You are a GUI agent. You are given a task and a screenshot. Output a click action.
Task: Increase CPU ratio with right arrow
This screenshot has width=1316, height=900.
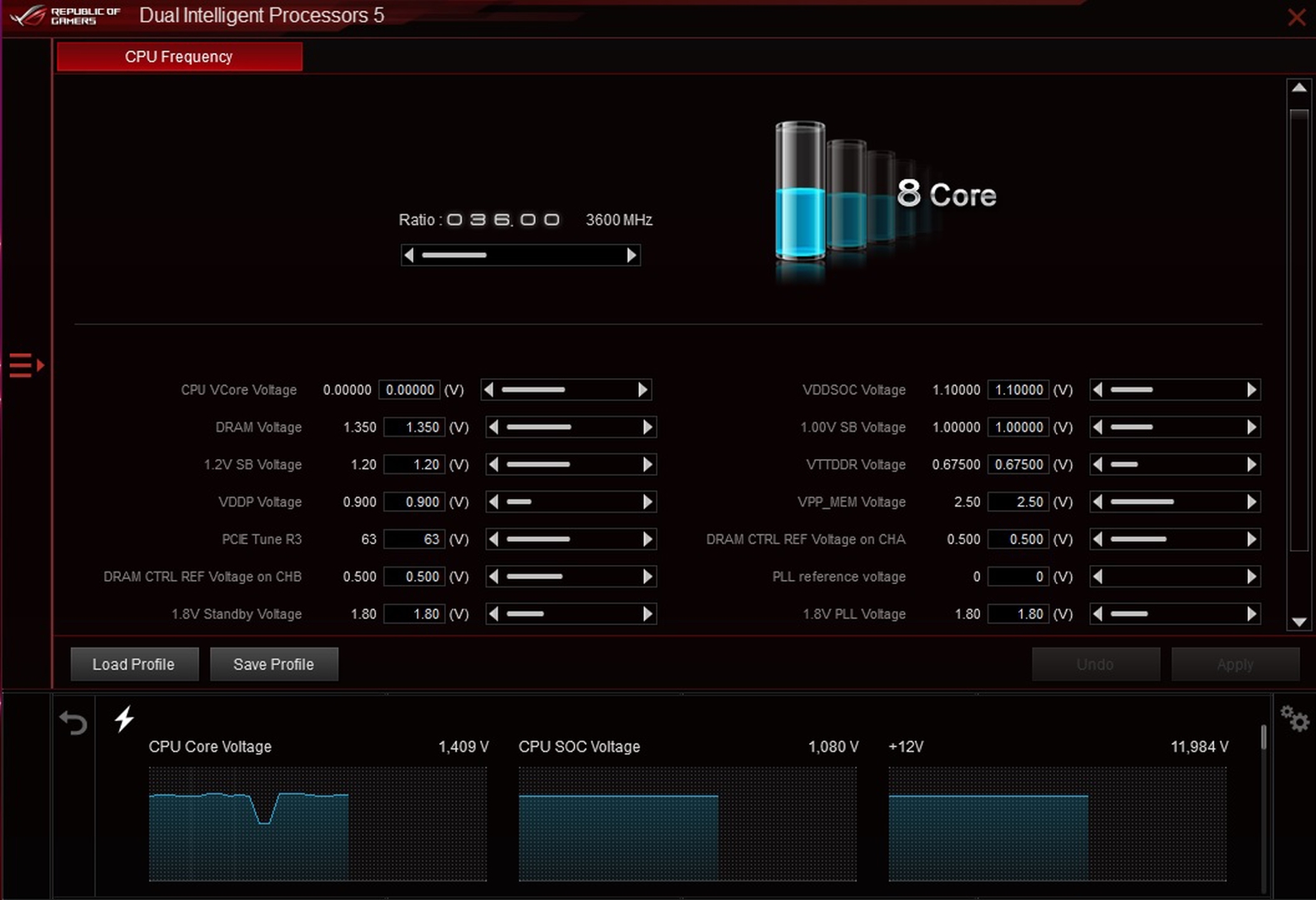(632, 255)
